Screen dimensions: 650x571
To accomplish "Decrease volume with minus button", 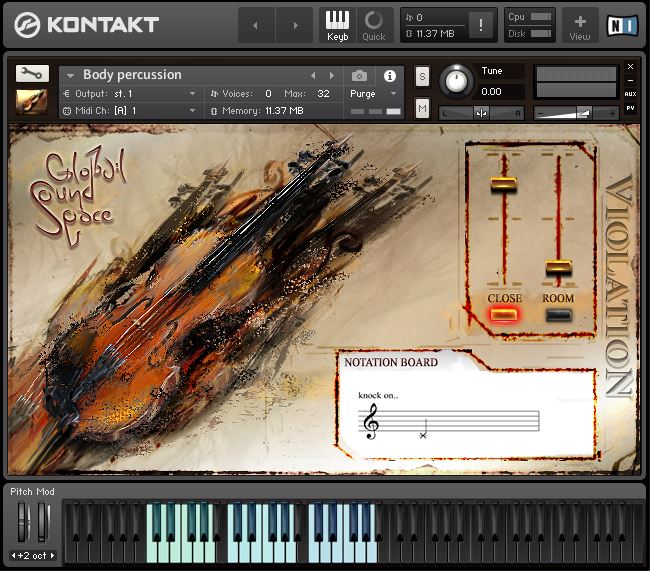I will (x=540, y=113).
